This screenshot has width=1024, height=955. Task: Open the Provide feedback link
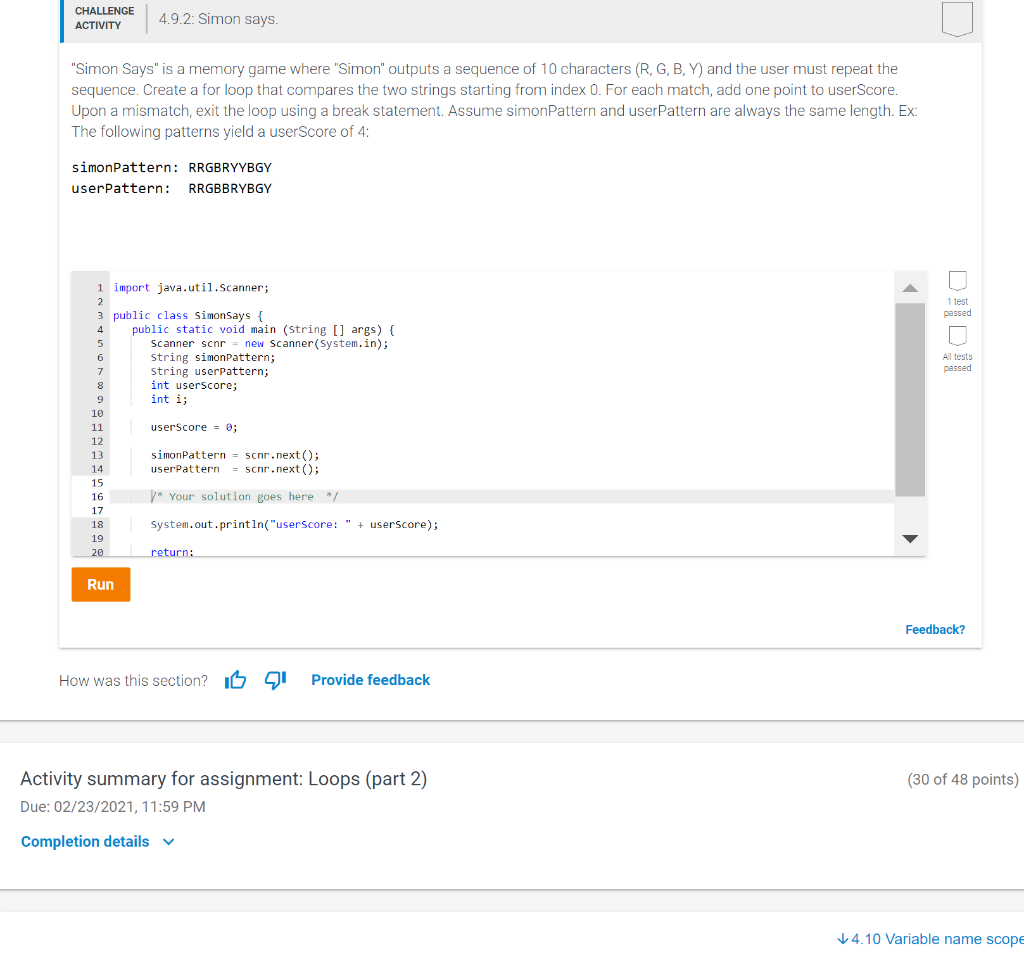coord(370,679)
